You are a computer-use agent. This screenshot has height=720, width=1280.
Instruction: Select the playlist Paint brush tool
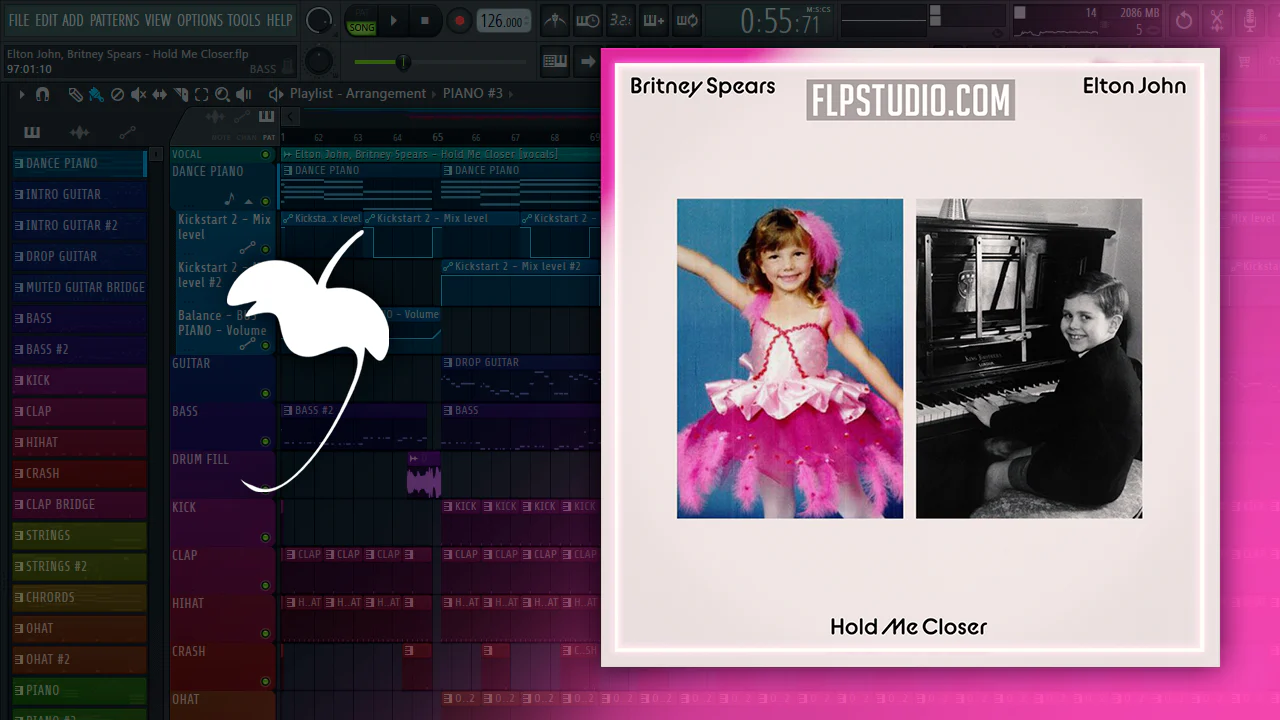tap(96, 94)
